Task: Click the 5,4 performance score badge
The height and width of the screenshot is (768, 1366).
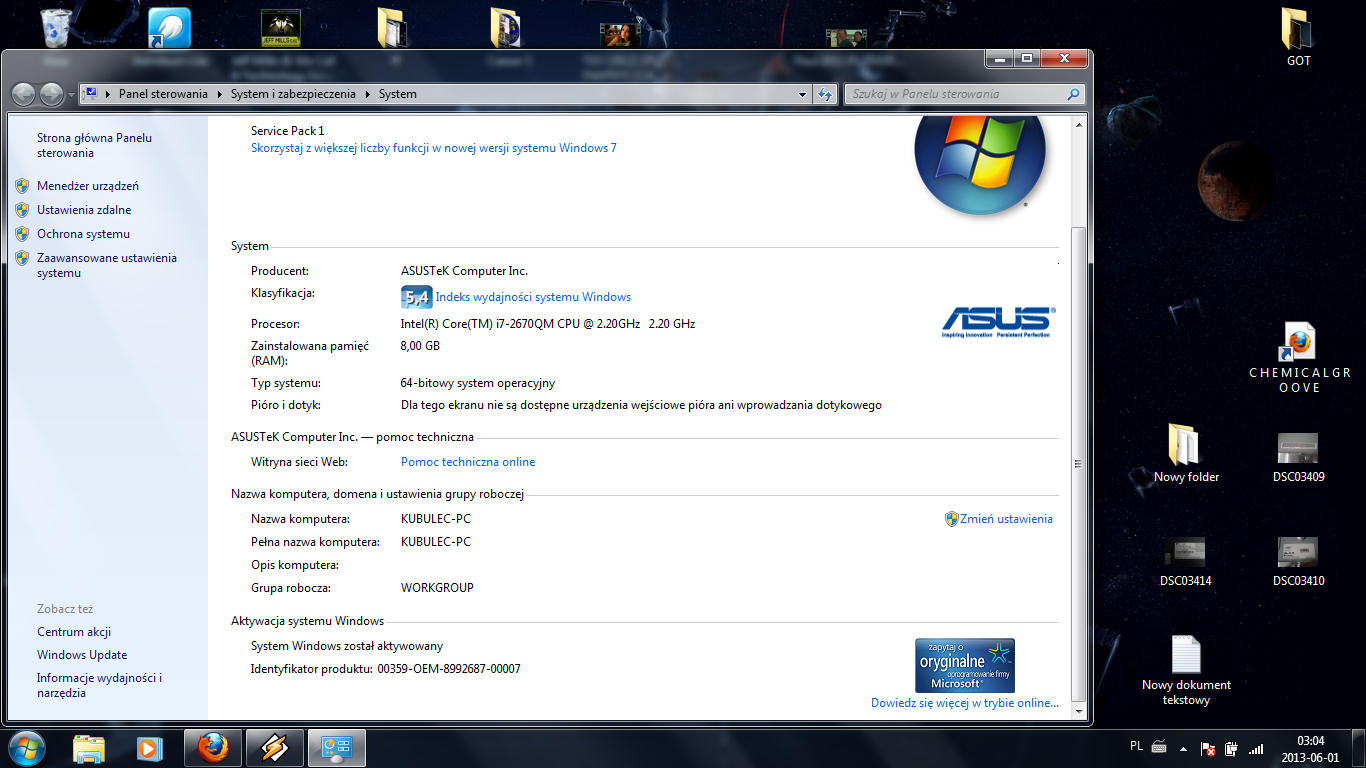Action: (416, 297)
